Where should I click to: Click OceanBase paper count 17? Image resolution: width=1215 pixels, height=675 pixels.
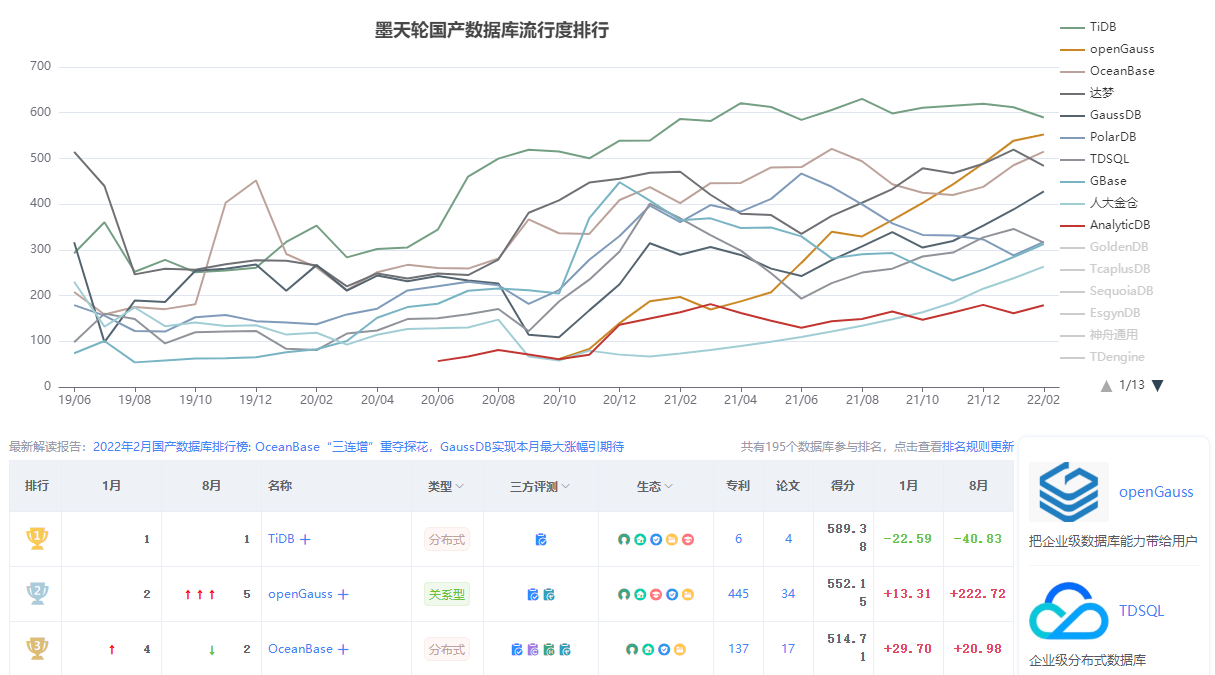pyautogui.click(x=788, y=649)
